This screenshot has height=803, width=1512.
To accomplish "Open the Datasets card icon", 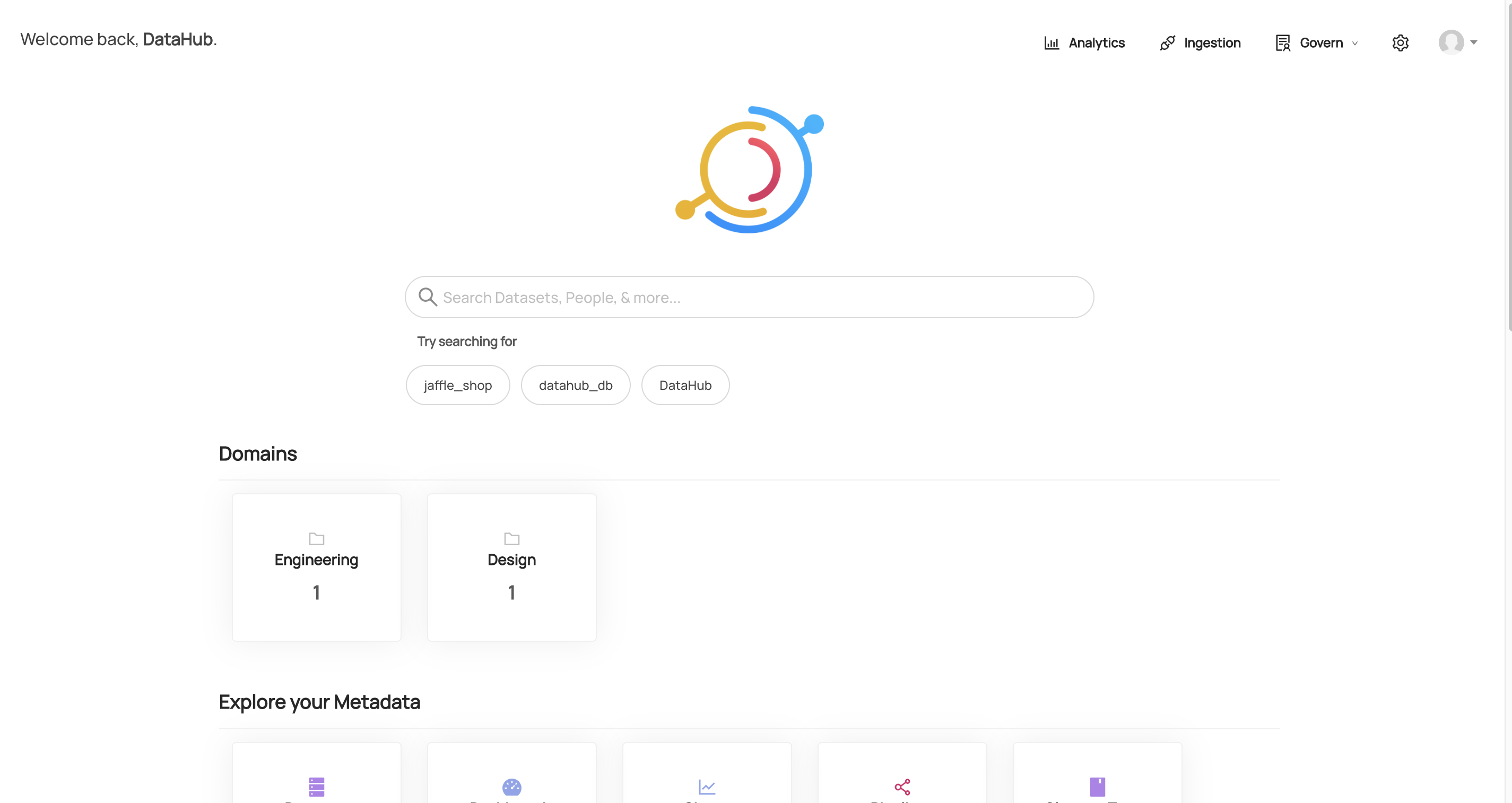I will coord(316,786).
